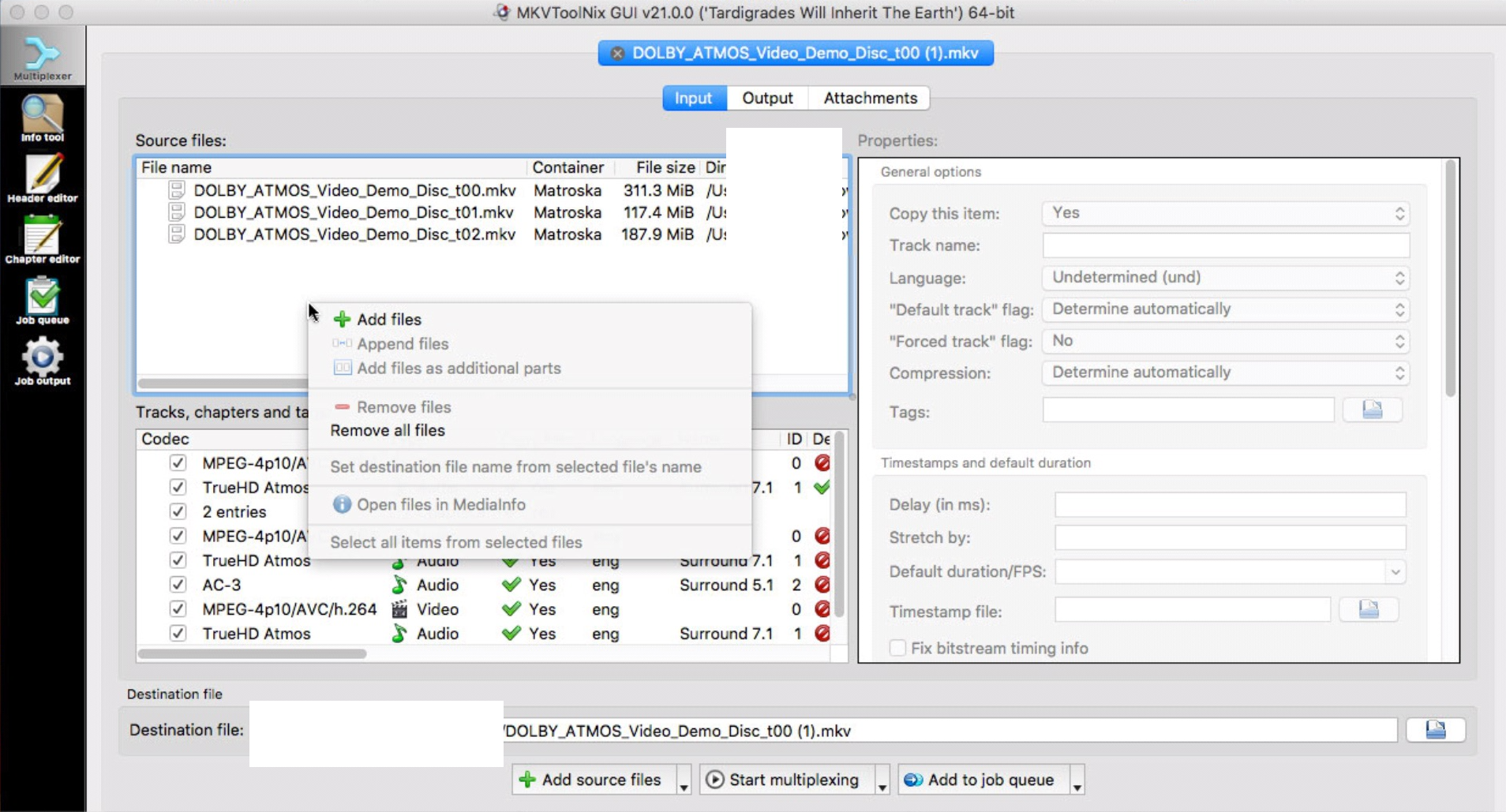Enable Fix bitstream timing info
The width and height of the screenshot is (1506, 812).
[897, 648]
